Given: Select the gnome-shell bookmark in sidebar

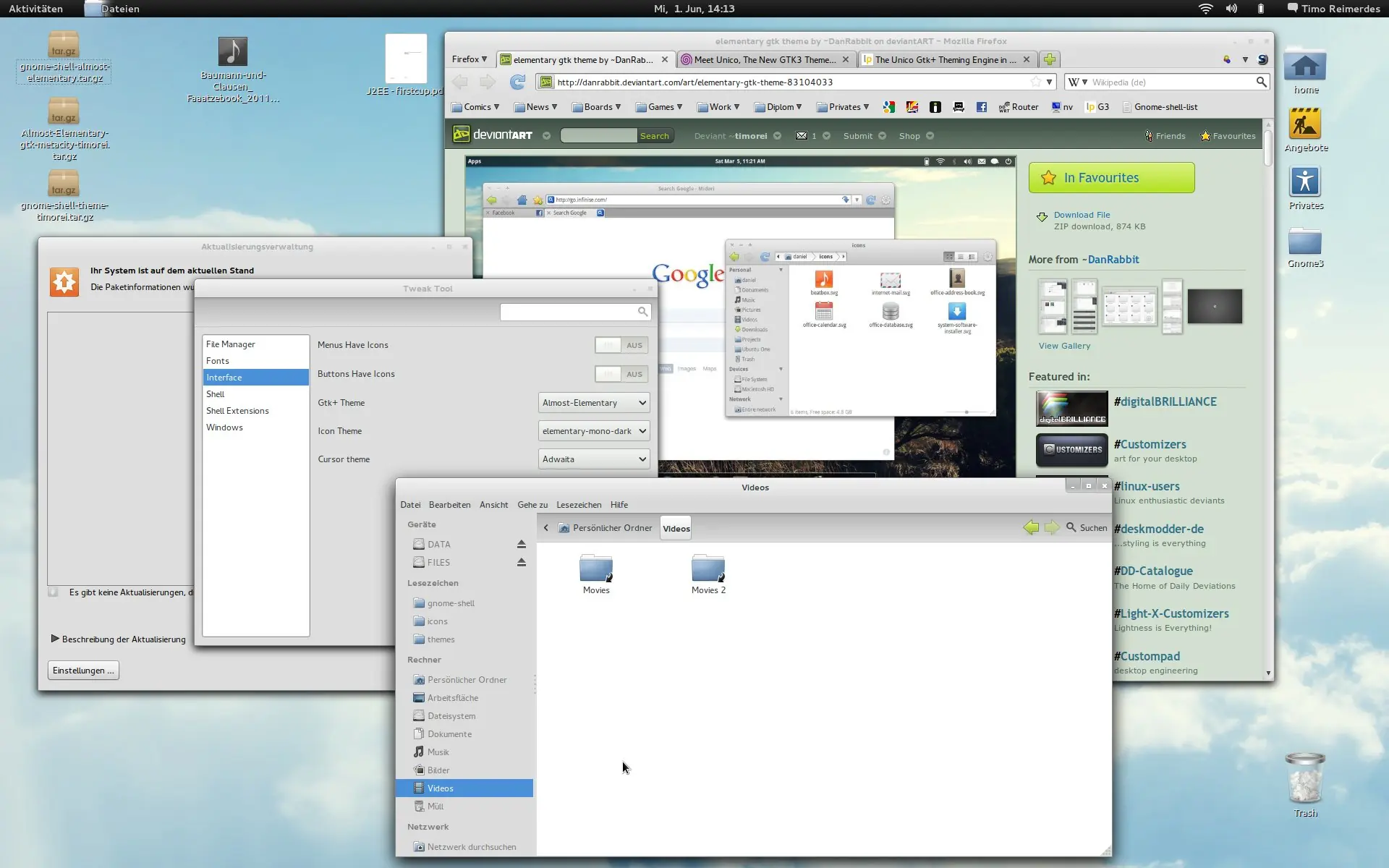Looking at the screenshot, I should 465,603.
